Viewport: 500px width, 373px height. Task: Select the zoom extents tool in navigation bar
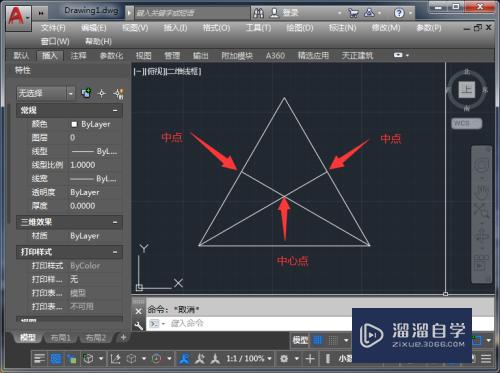(x=481, y=211)
